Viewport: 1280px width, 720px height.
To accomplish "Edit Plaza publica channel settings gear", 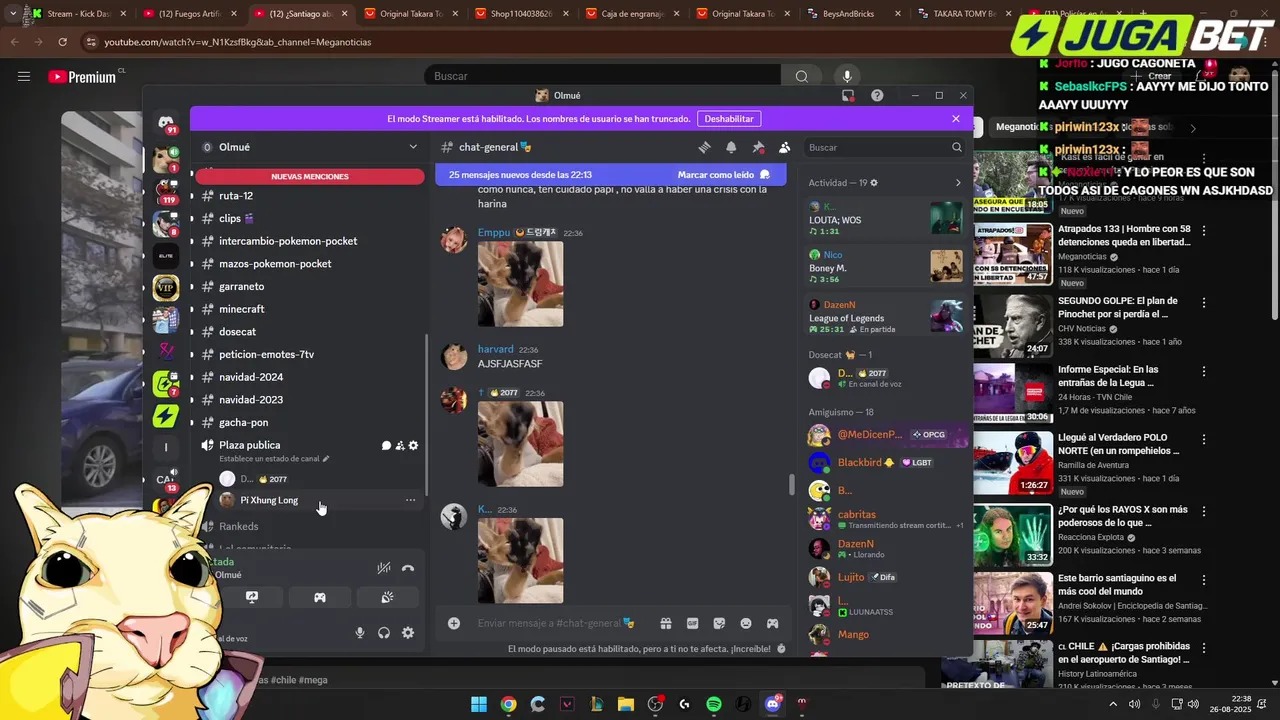I will coord(413,445).
